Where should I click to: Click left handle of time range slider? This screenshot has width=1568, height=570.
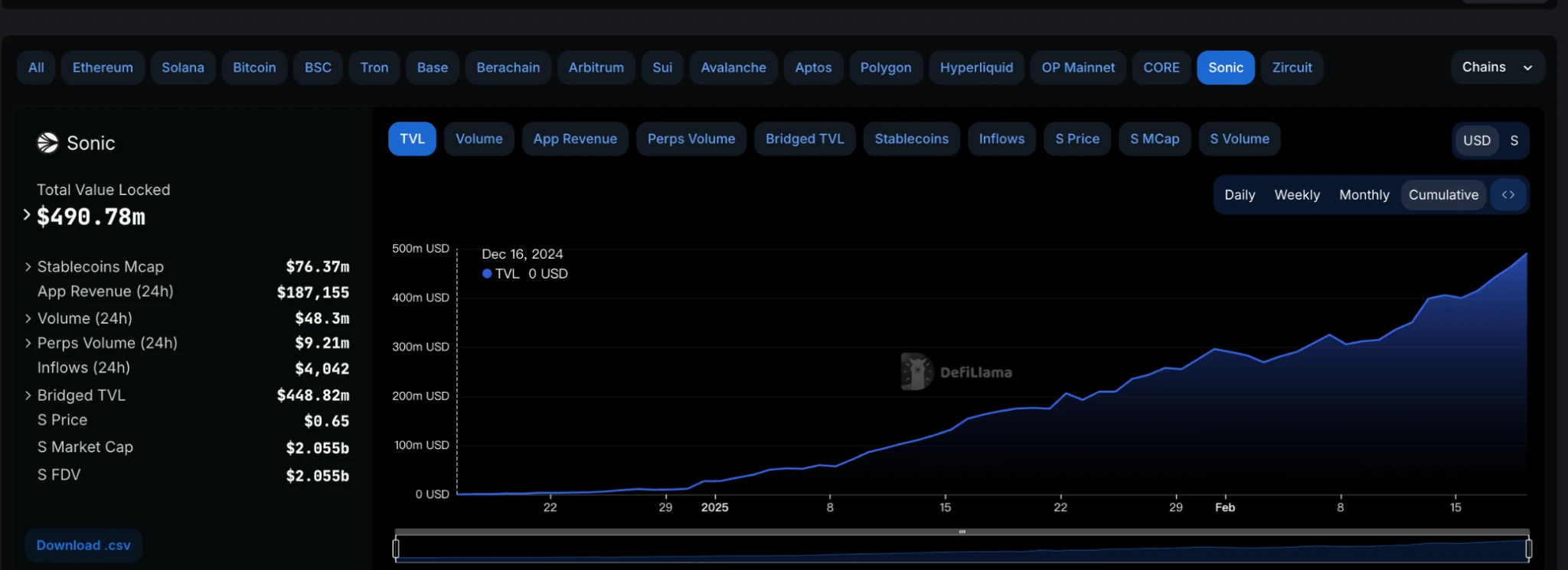point(396,549)
